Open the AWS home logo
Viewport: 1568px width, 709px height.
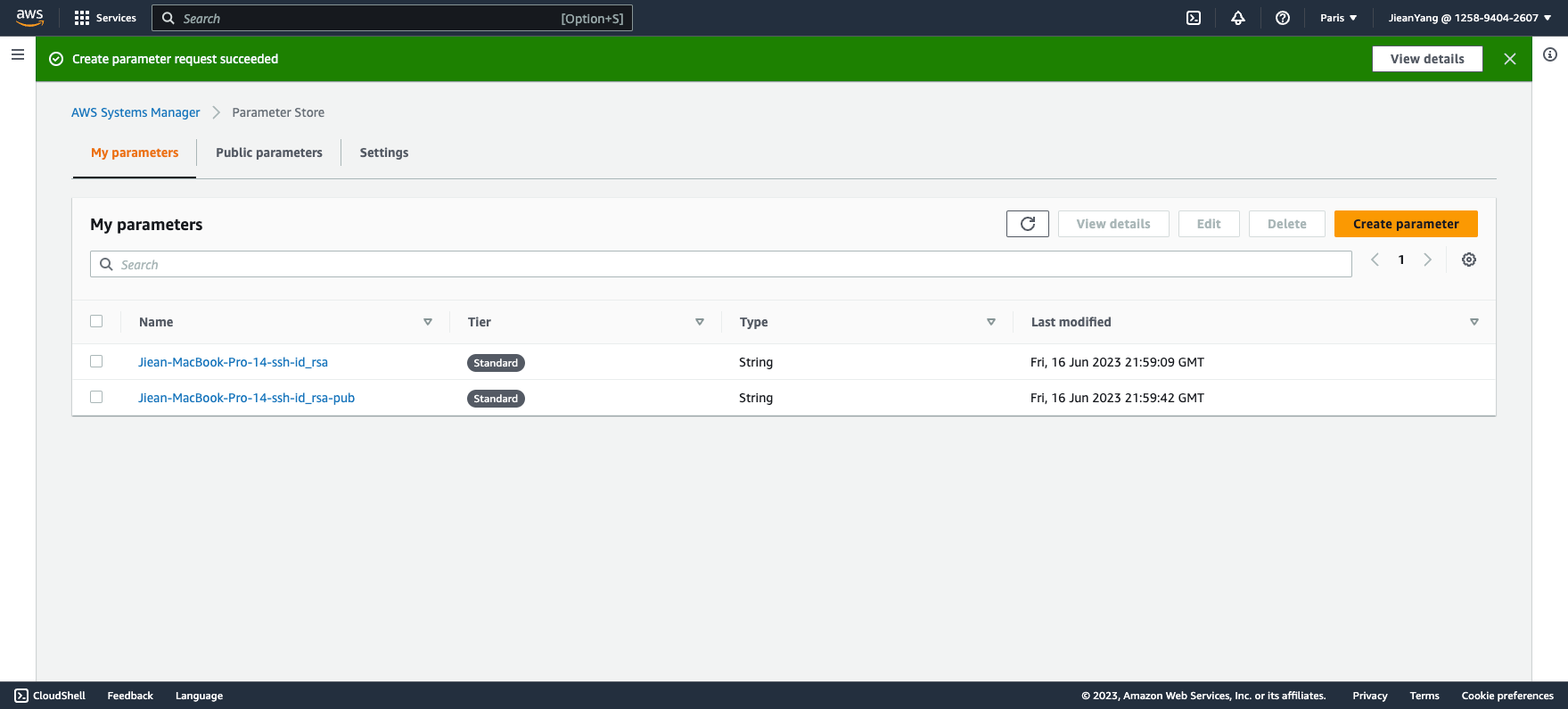pyautogui.click(x=29, y=17)
